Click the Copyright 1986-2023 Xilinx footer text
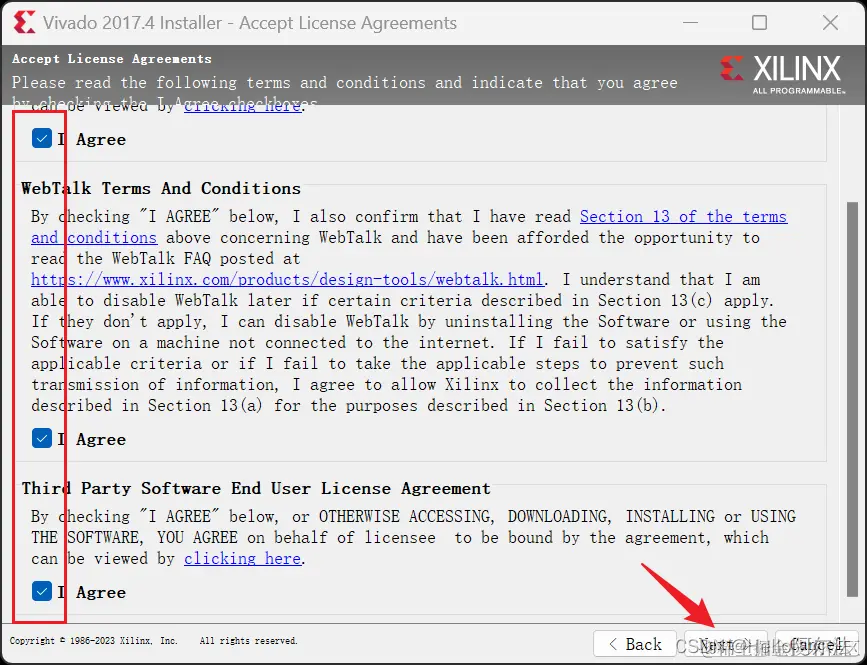867x665 pixels. (x=153, y=641)
